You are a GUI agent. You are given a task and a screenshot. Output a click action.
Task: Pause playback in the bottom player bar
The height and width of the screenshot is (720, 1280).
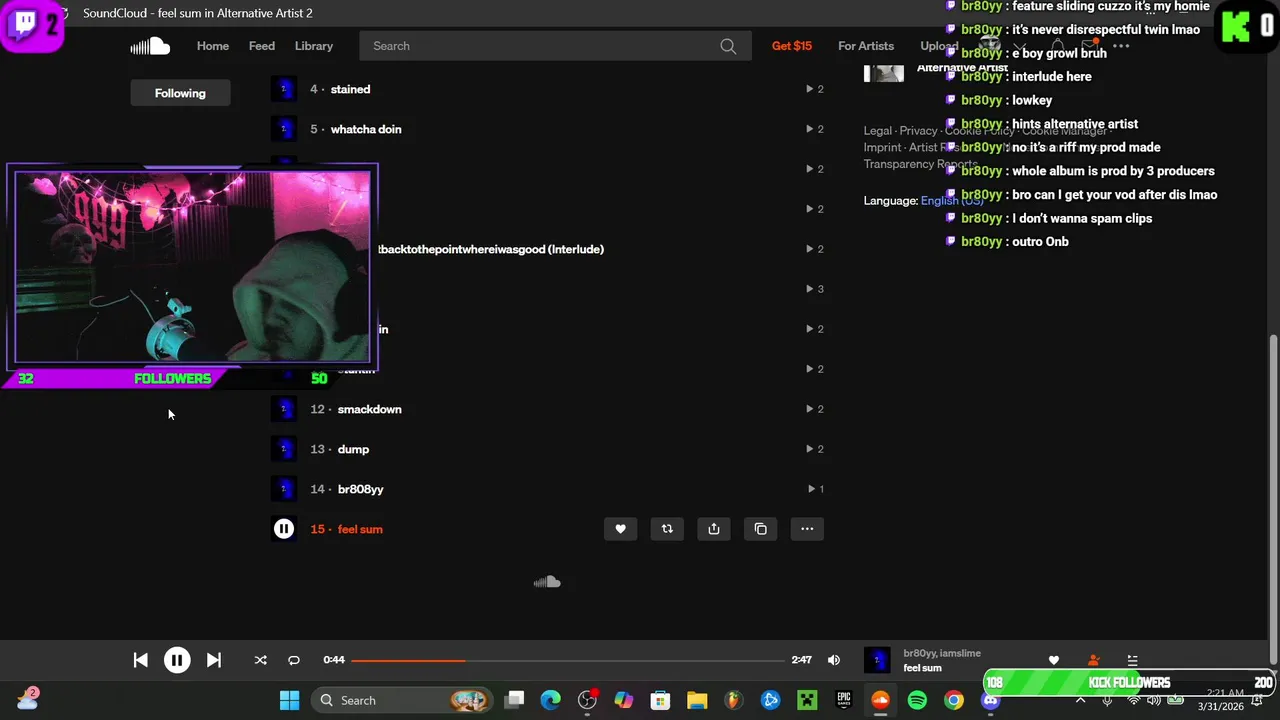[177, 660]
